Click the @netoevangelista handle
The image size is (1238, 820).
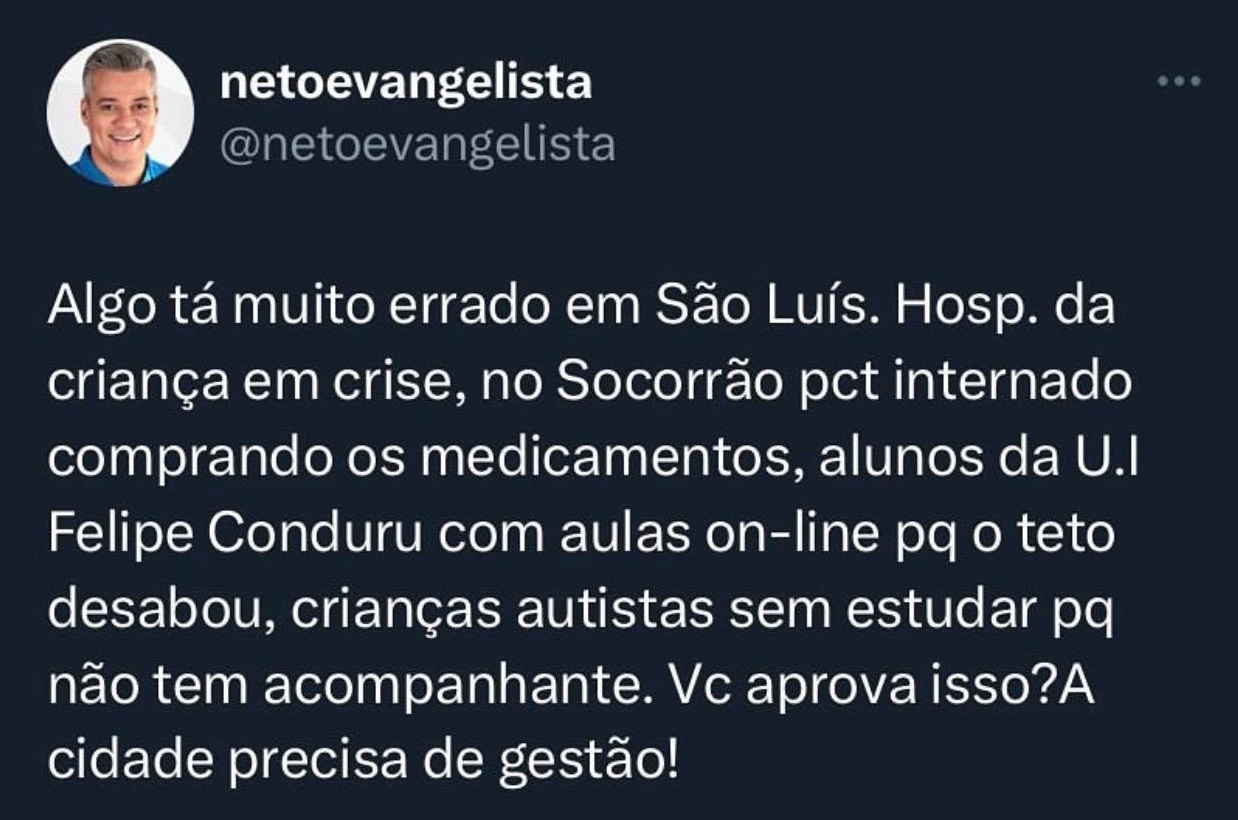[416, 146]
